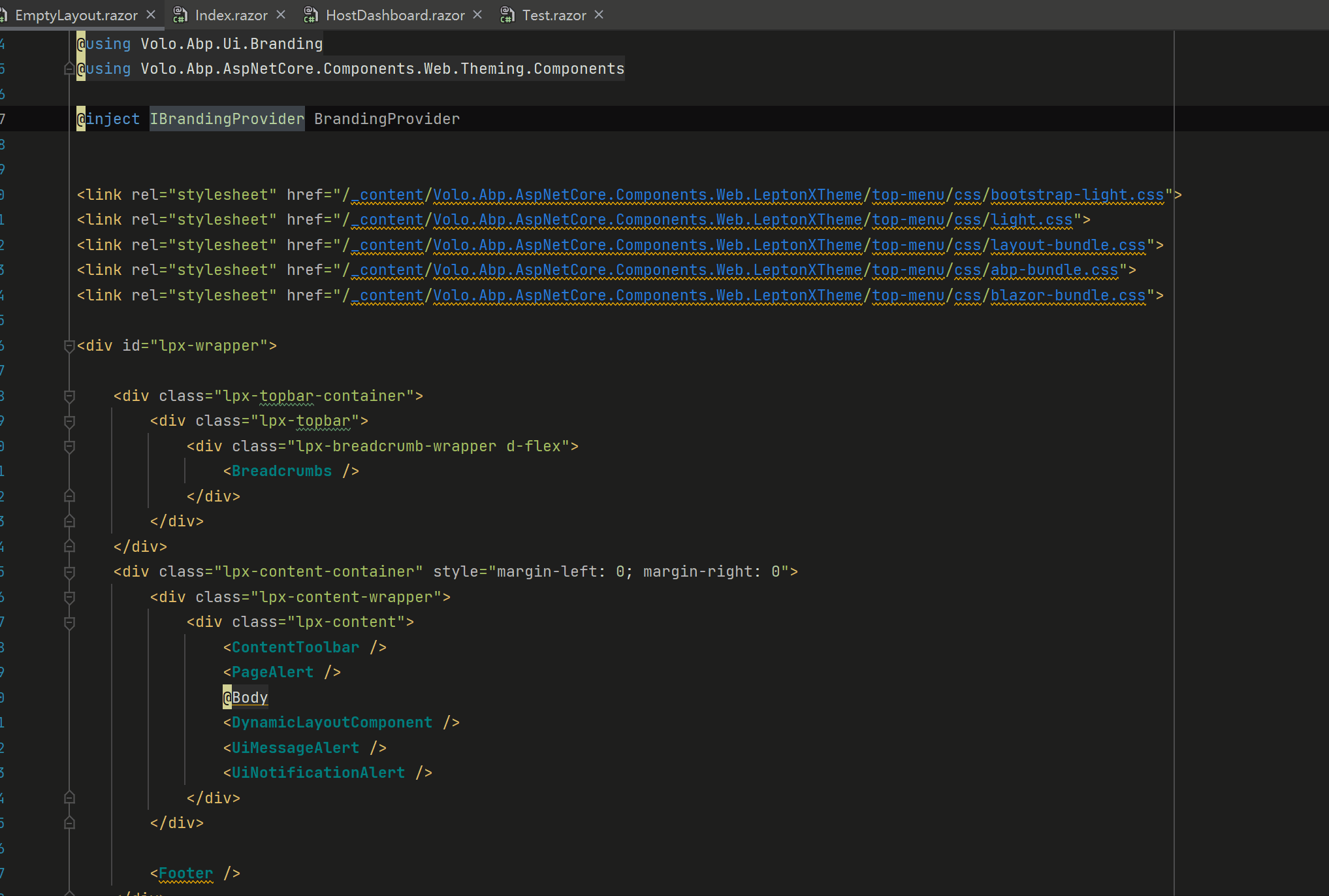The height and width of the screenshot is (896, 1329).
Task: Collapse the lpx-topbar-container div fold marker
Action: (69, 396)
